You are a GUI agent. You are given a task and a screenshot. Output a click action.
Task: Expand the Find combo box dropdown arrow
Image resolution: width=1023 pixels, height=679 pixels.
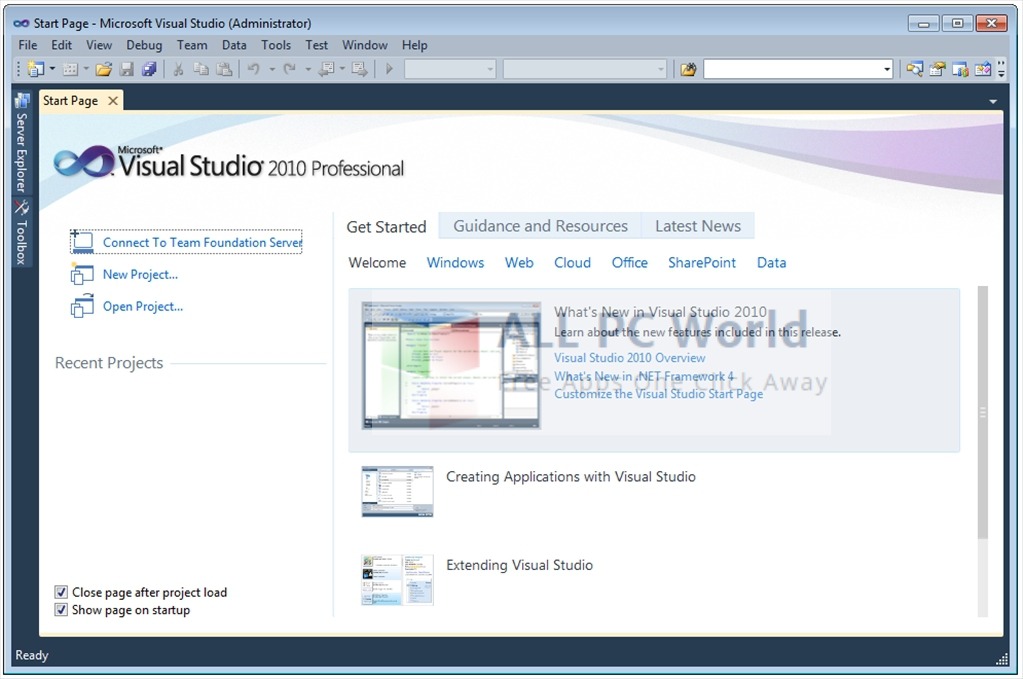(887, 69)
